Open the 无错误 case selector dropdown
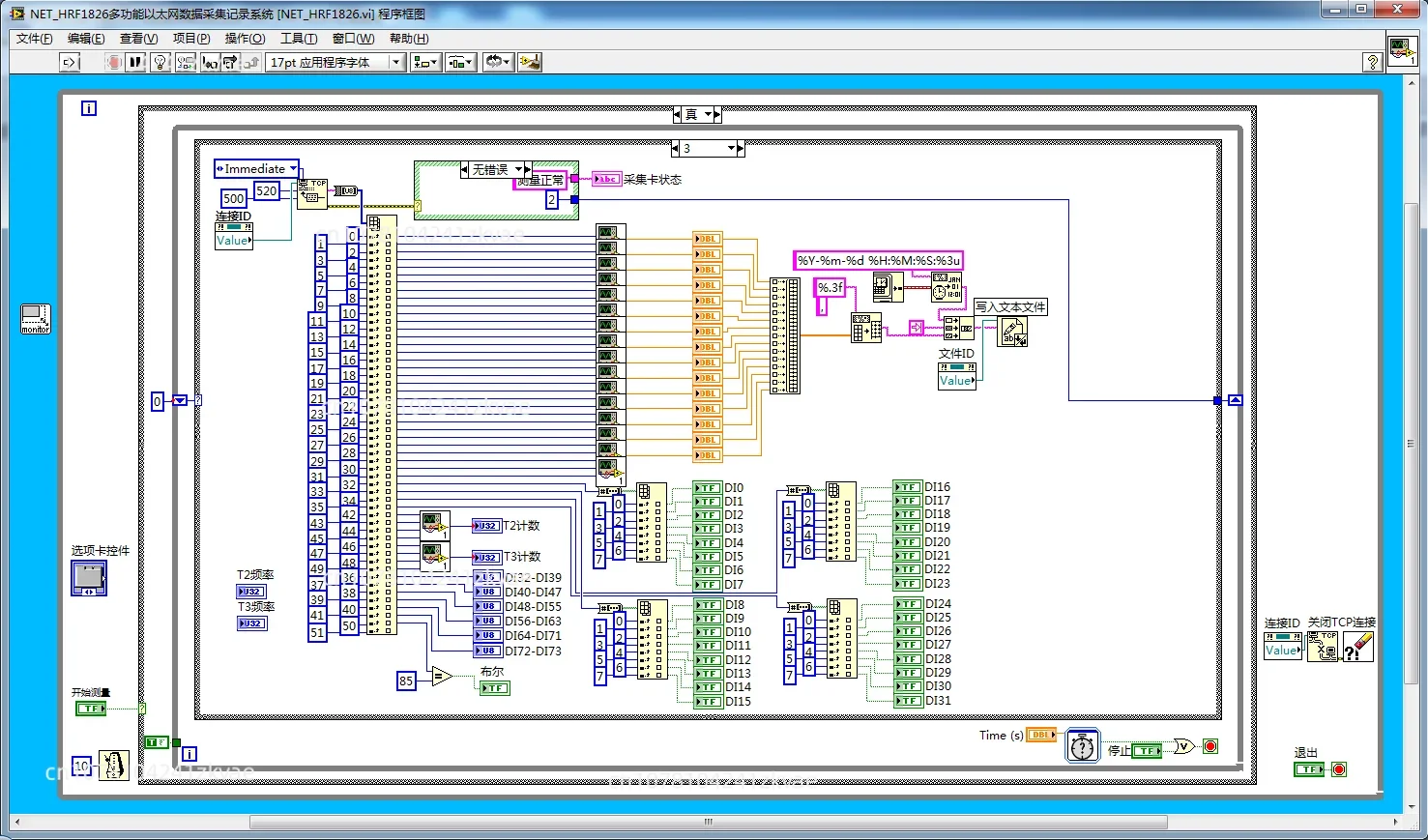Screen dimensions: 1428x840 click(x=518, y=169)
